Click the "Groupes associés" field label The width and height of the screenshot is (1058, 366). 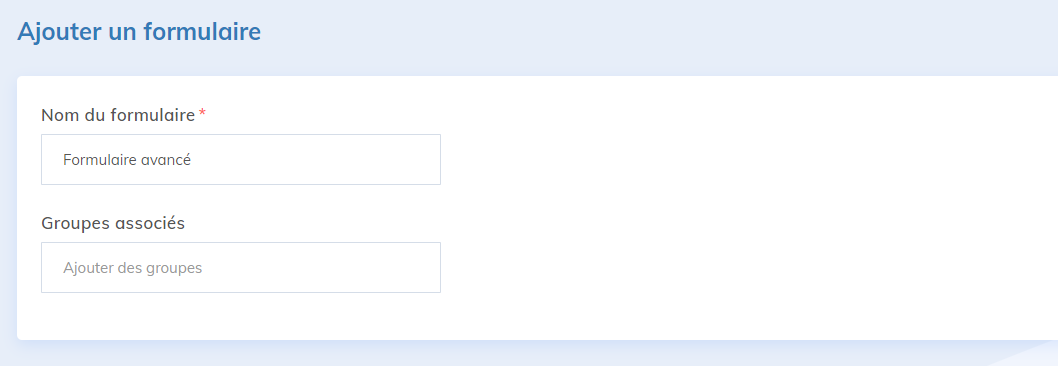click(x=113, y=224)
